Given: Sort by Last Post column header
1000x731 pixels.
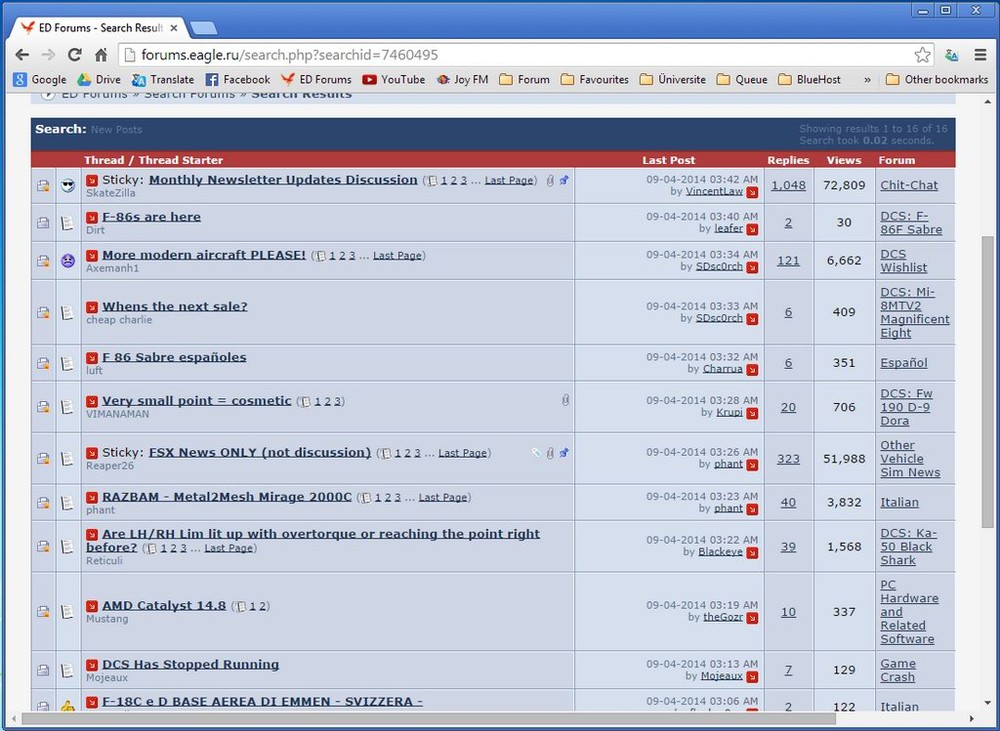Looking at the screenshot, I should pos(668,160).
